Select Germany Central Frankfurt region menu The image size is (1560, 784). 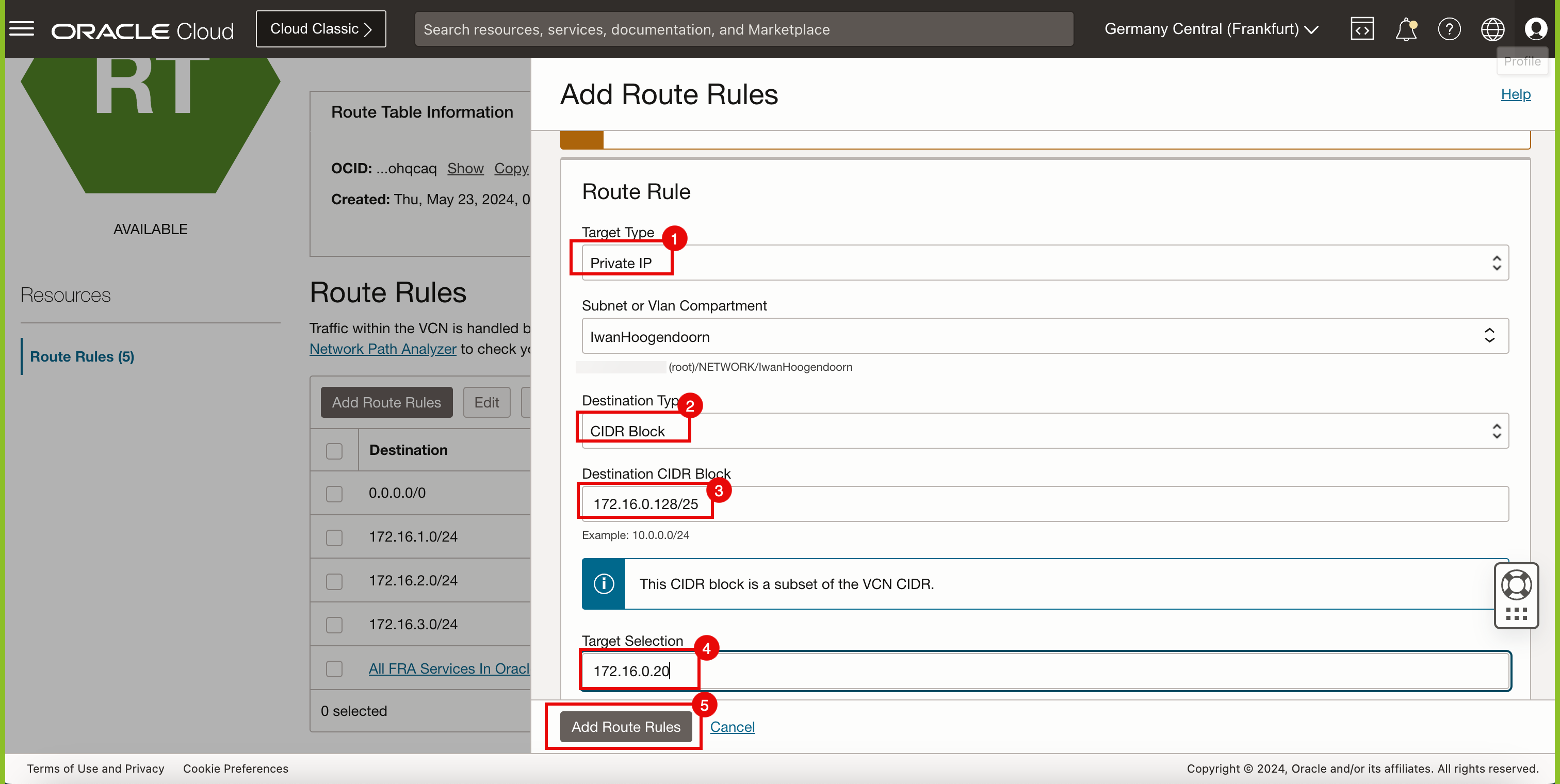(x=1210, y=28)
